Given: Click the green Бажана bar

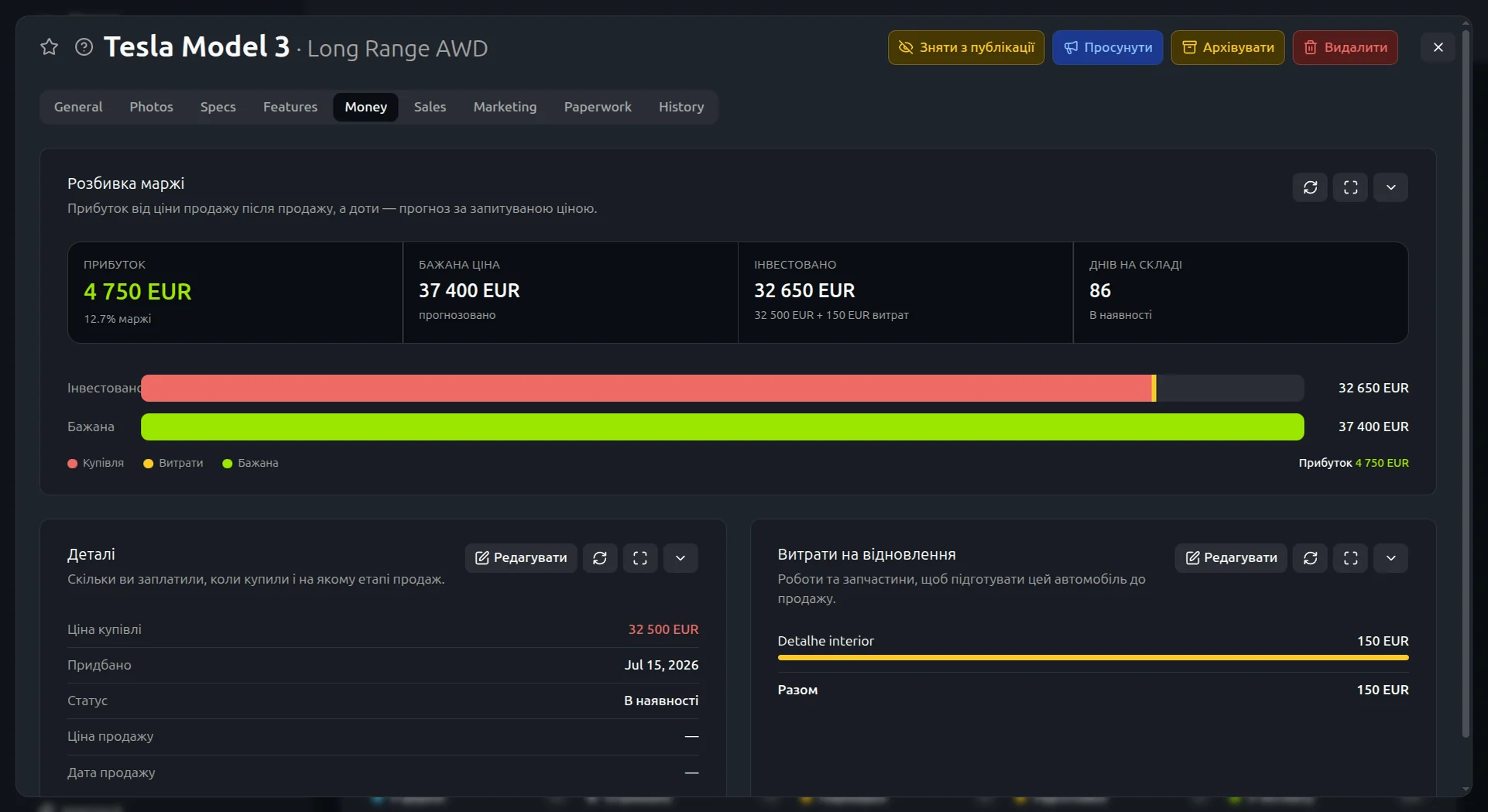Looking at the screenshot, I should click(x=722, y=427).
